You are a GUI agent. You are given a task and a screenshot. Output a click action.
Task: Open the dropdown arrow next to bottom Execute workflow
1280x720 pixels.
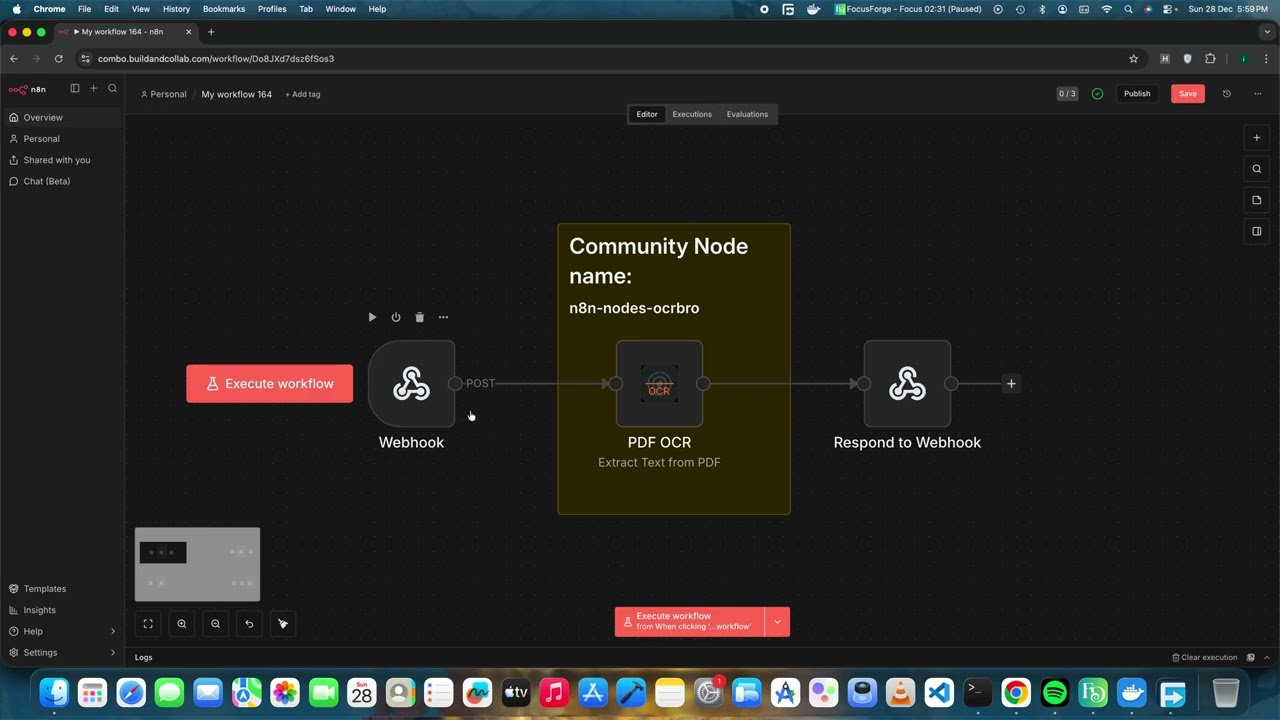[x=777, y=622]
